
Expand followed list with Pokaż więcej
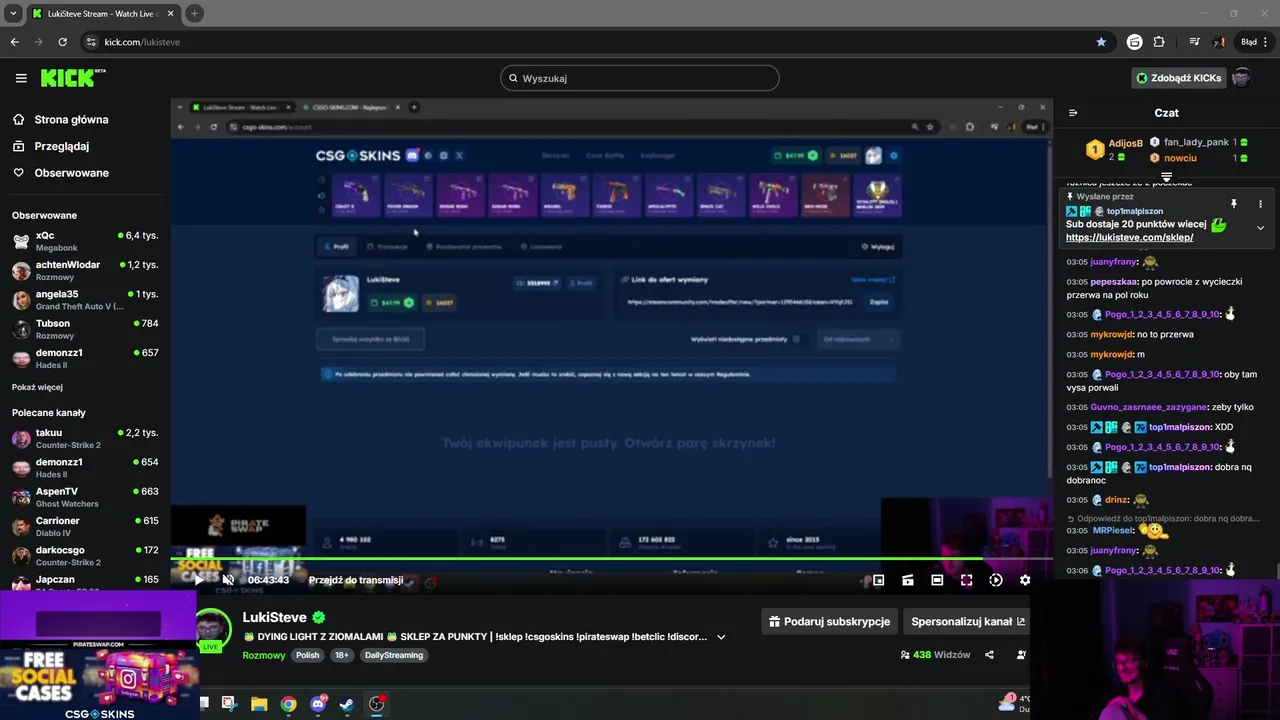coord(37,387)
